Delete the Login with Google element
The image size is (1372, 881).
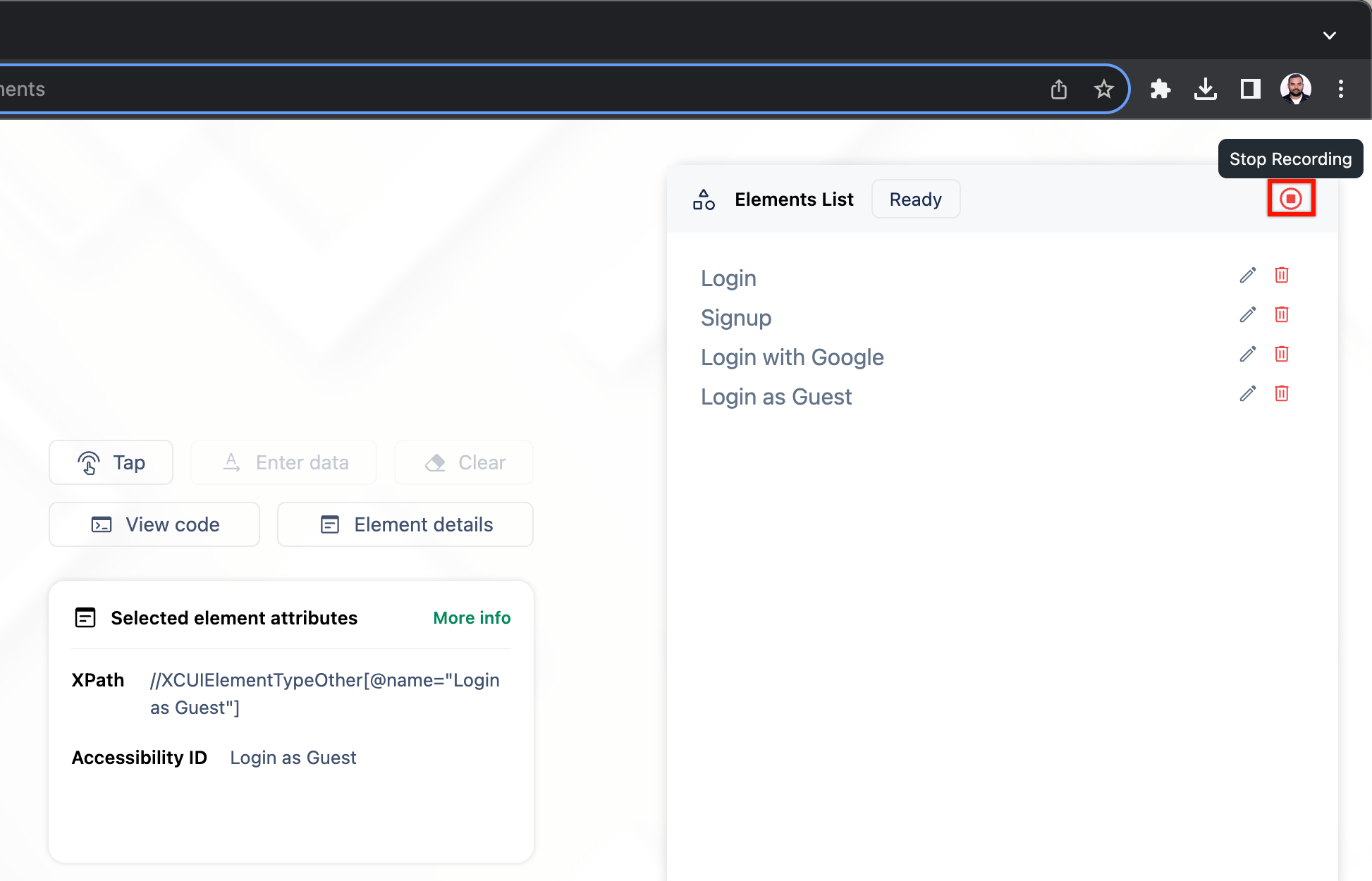pos(1282,354)
